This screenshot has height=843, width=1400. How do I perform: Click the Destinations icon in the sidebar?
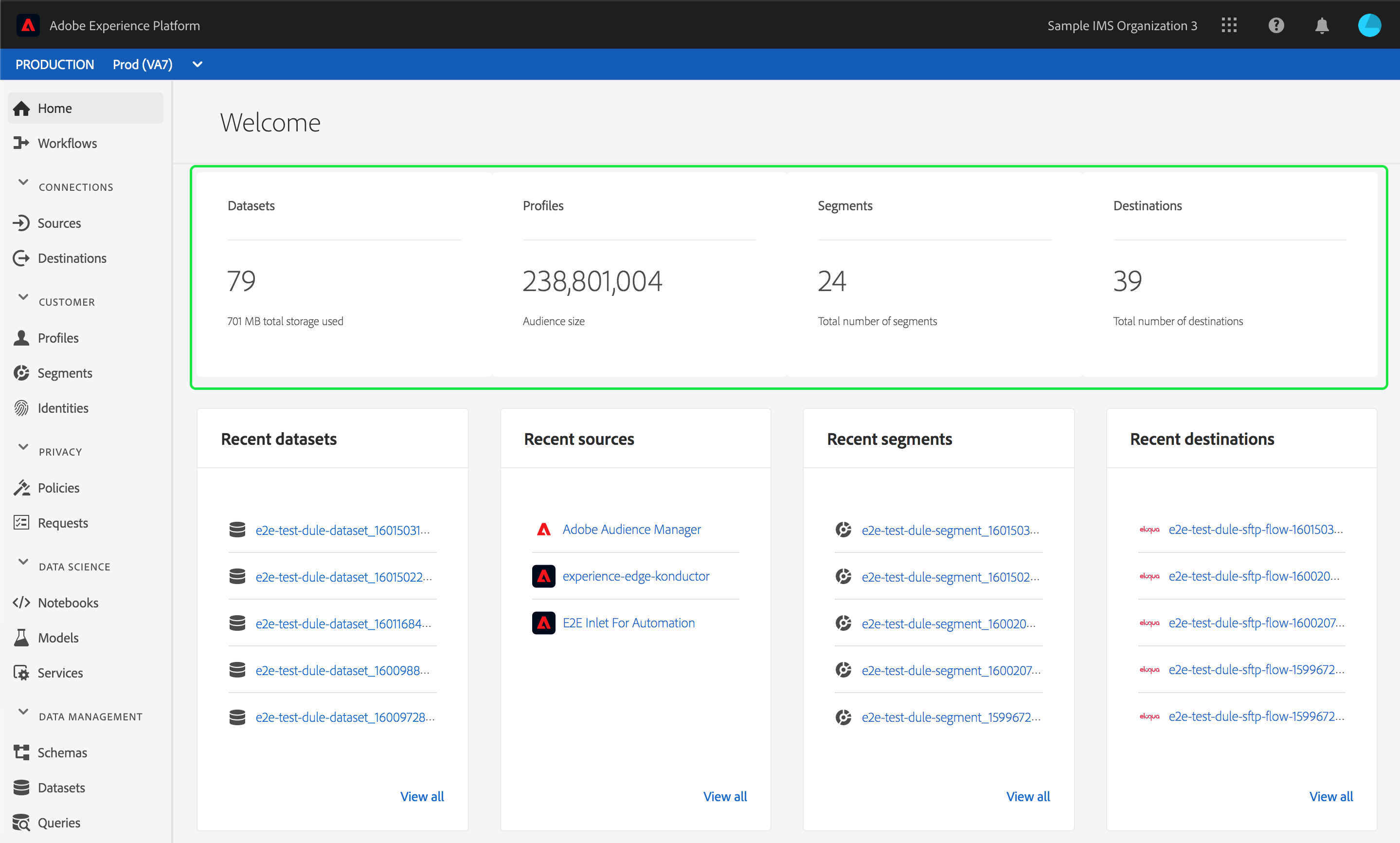[21, 258]
